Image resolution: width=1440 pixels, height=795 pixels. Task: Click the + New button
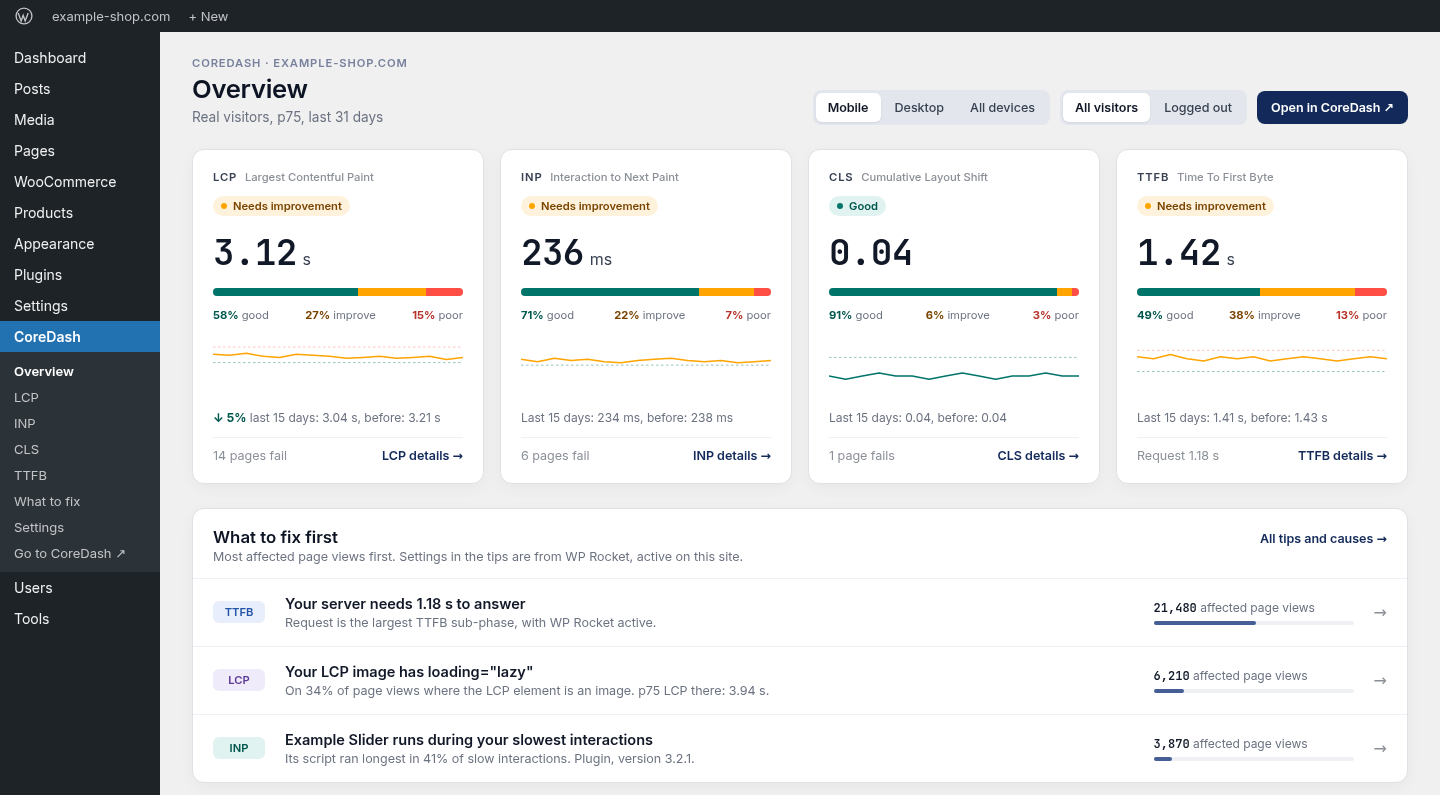coord(208,16)
